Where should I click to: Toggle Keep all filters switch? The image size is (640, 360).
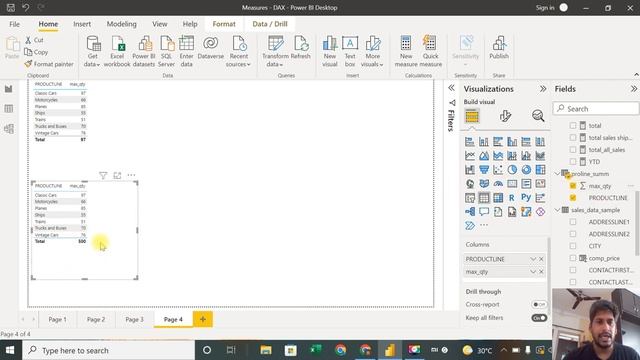539,318
